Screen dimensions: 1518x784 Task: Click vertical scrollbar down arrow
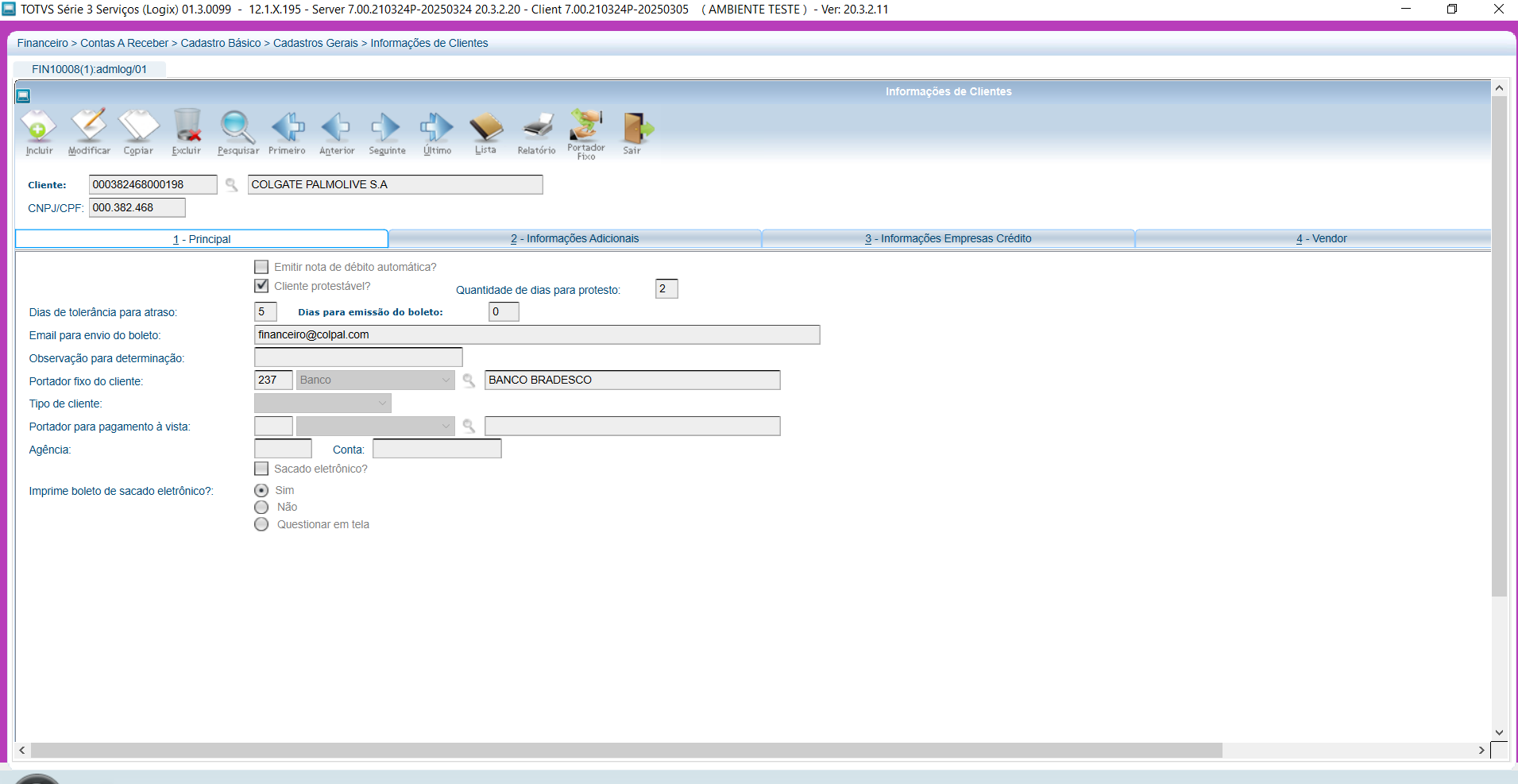coord(1499,732)
